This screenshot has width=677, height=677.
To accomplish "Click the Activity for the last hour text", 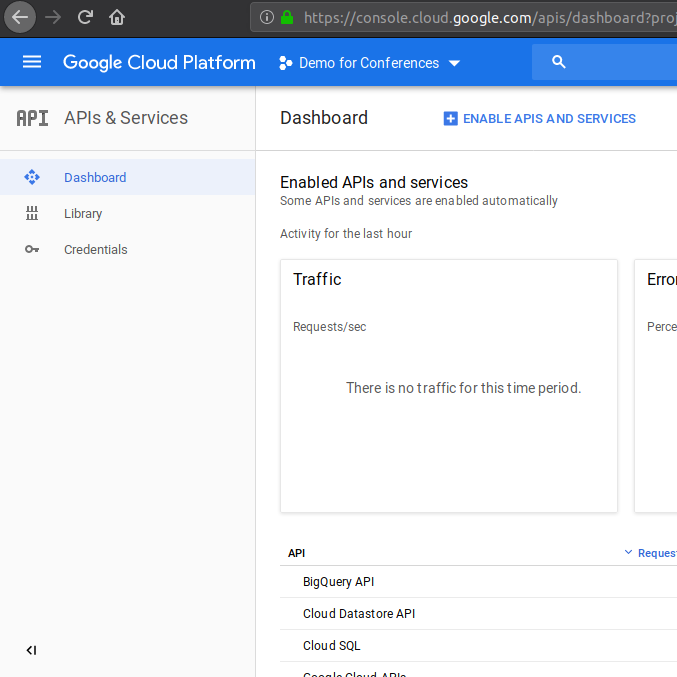I will [x=346, y=234].
